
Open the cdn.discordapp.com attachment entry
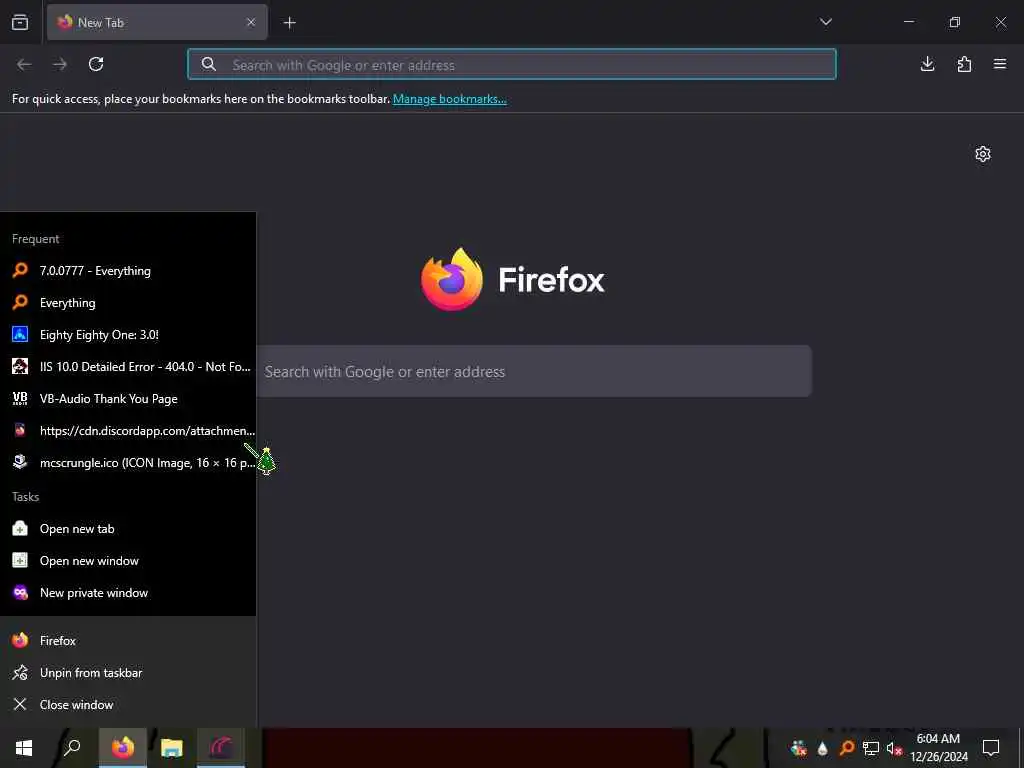click(x=128, y=430)
